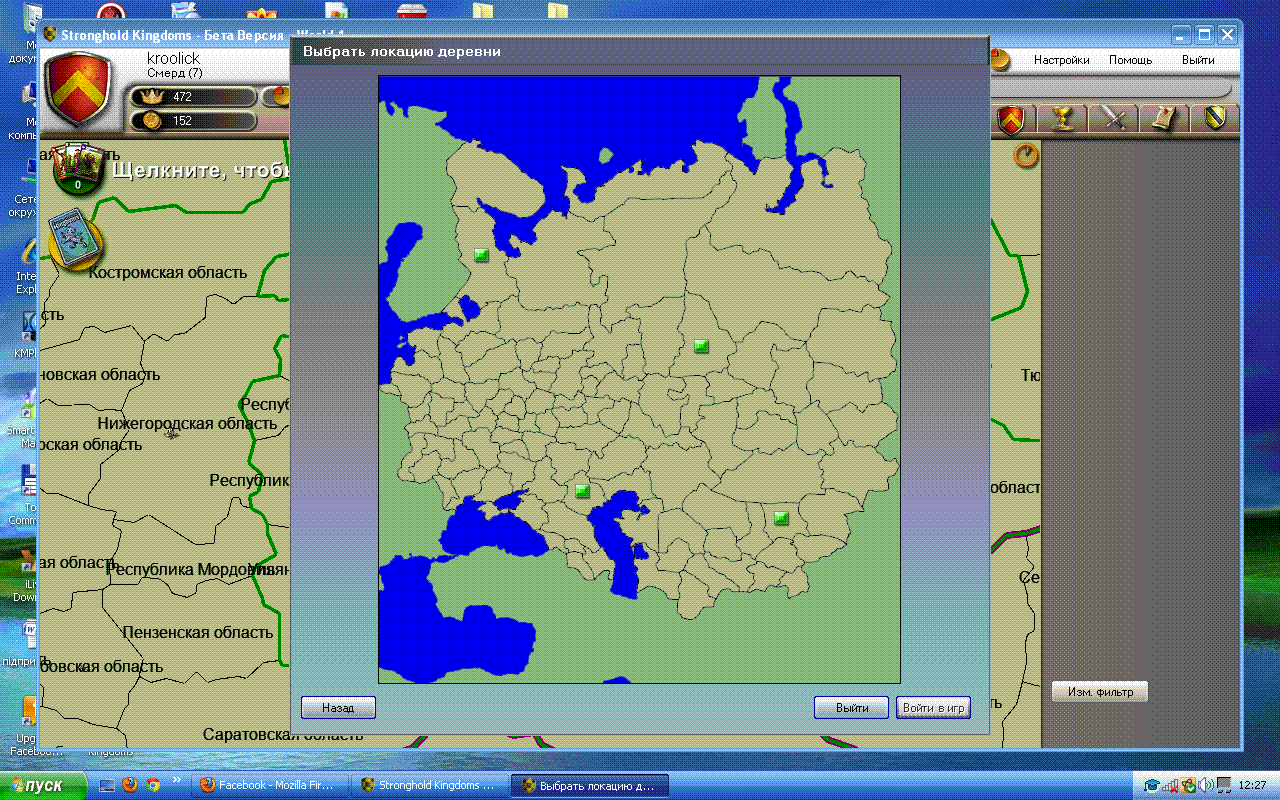Click the Саратовская область label on the map
The height and width of the screenshot is (800, 1280).
(x=283, y=734)
